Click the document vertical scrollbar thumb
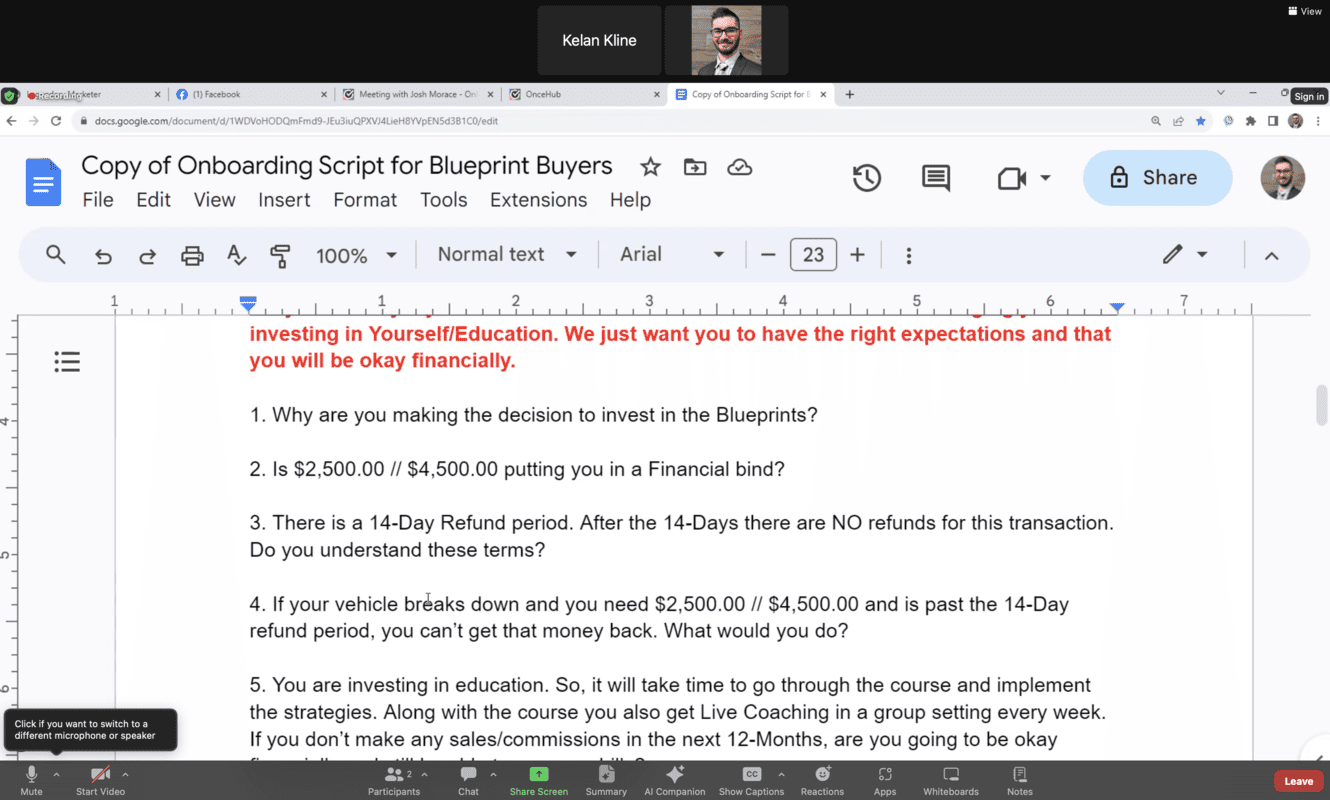Screen dimensions: 1330x800 1321,405
